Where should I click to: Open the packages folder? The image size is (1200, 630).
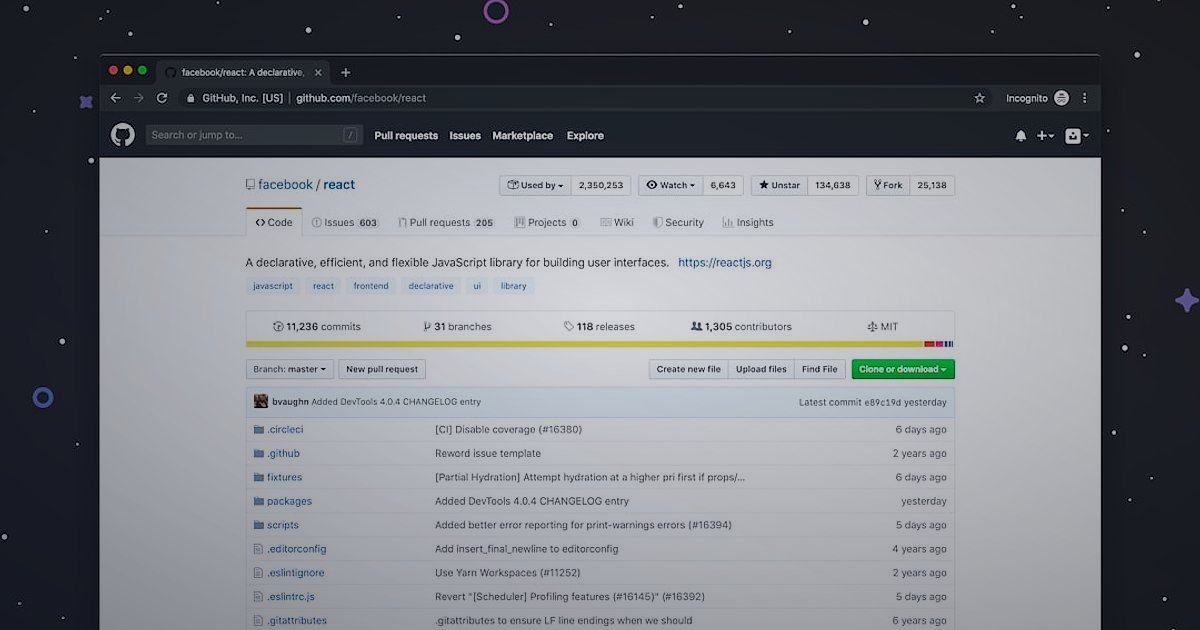point(289,501)
